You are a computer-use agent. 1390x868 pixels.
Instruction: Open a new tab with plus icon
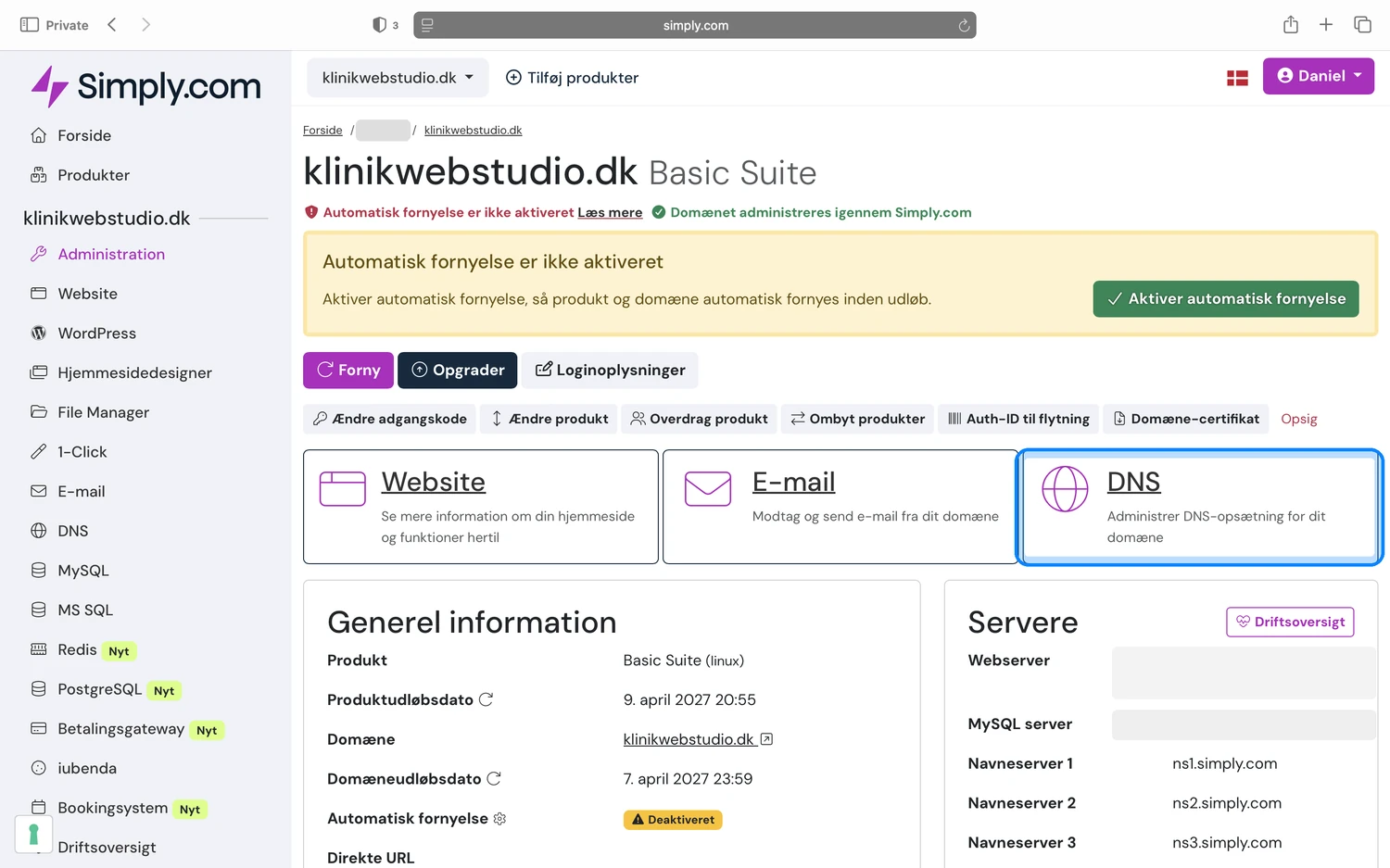click(1326, 25)
